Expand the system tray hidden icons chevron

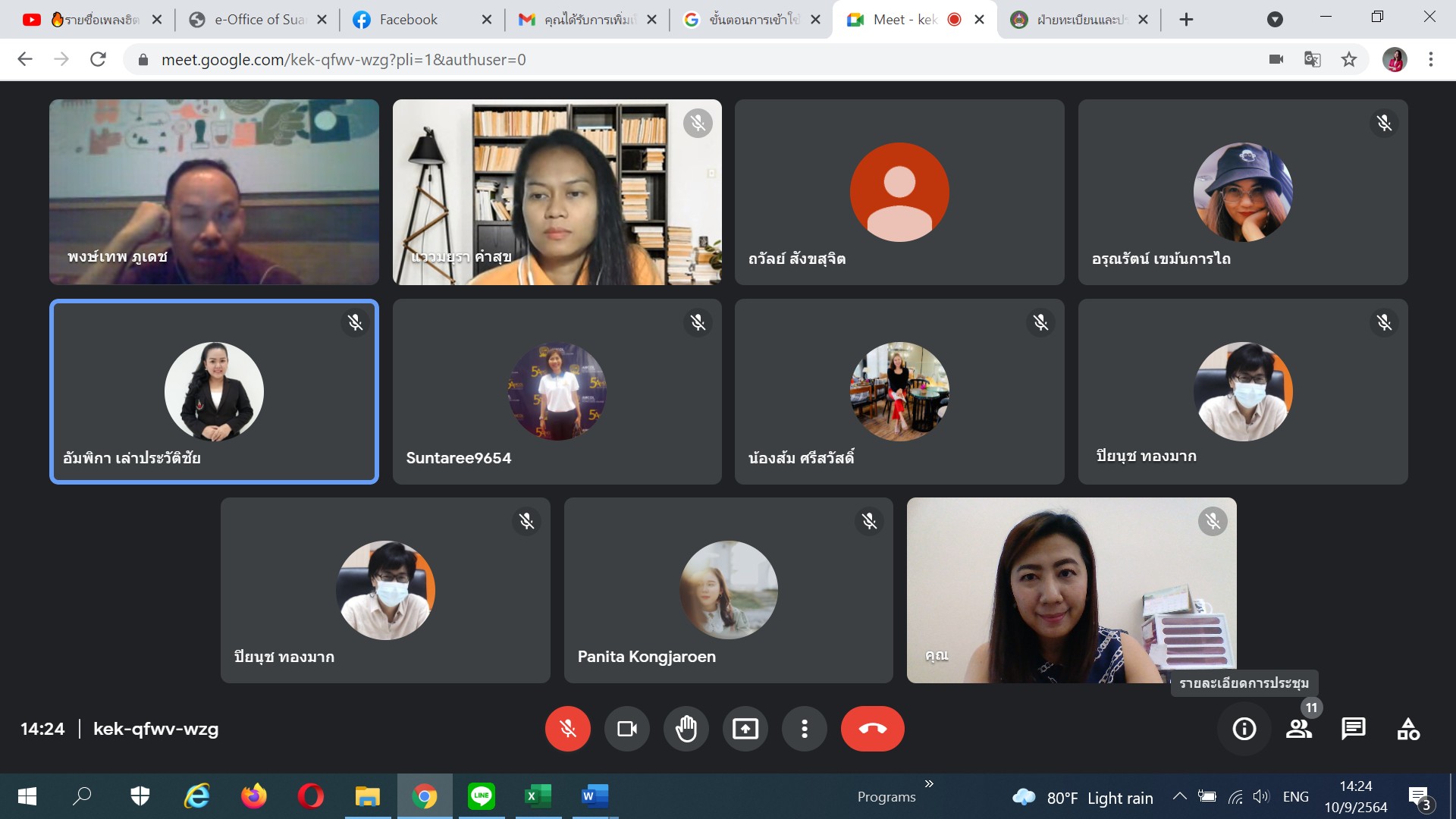click(x=1179, y=796)
